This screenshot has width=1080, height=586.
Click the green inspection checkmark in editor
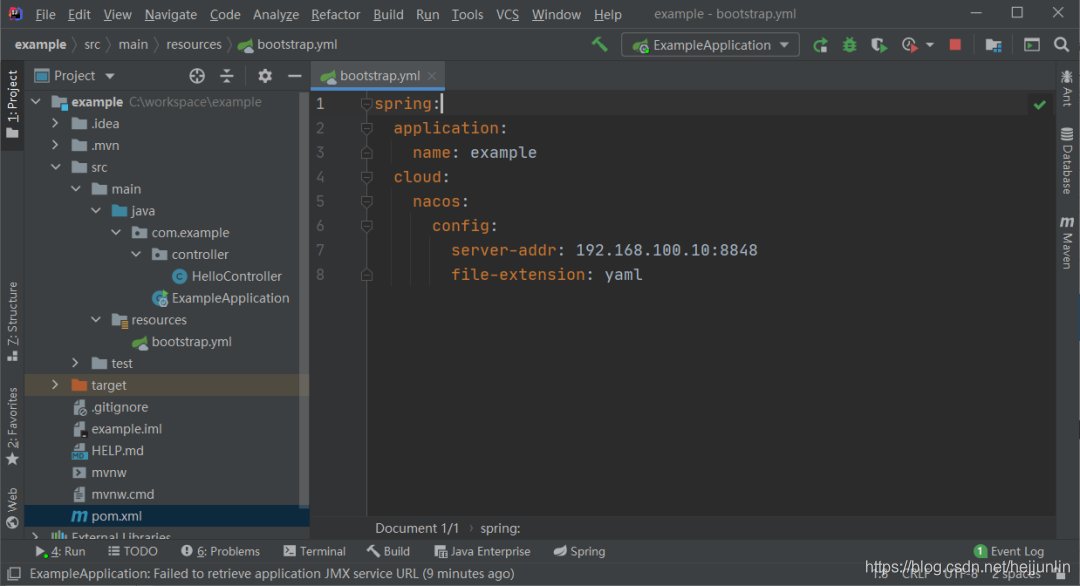[x=1039, y=105]
